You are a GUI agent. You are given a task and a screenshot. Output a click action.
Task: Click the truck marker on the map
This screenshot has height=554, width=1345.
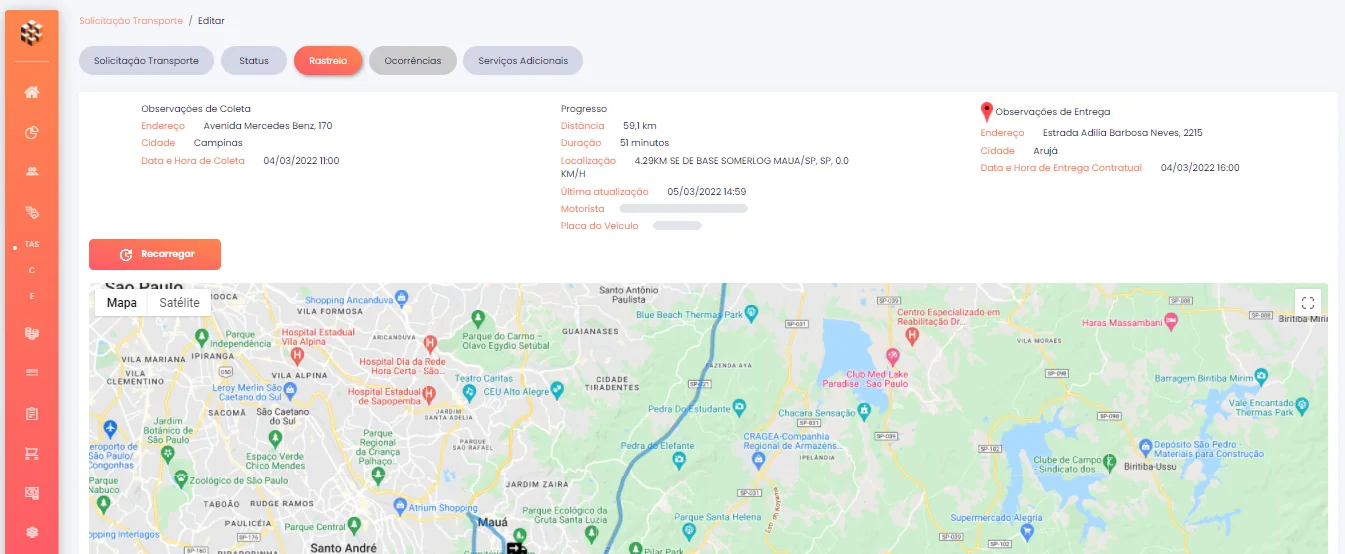pos(516,547)
